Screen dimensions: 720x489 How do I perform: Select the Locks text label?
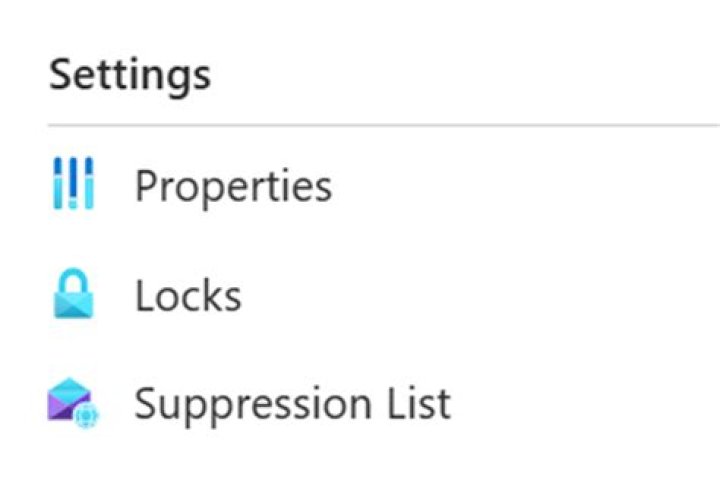coord(188,296)
